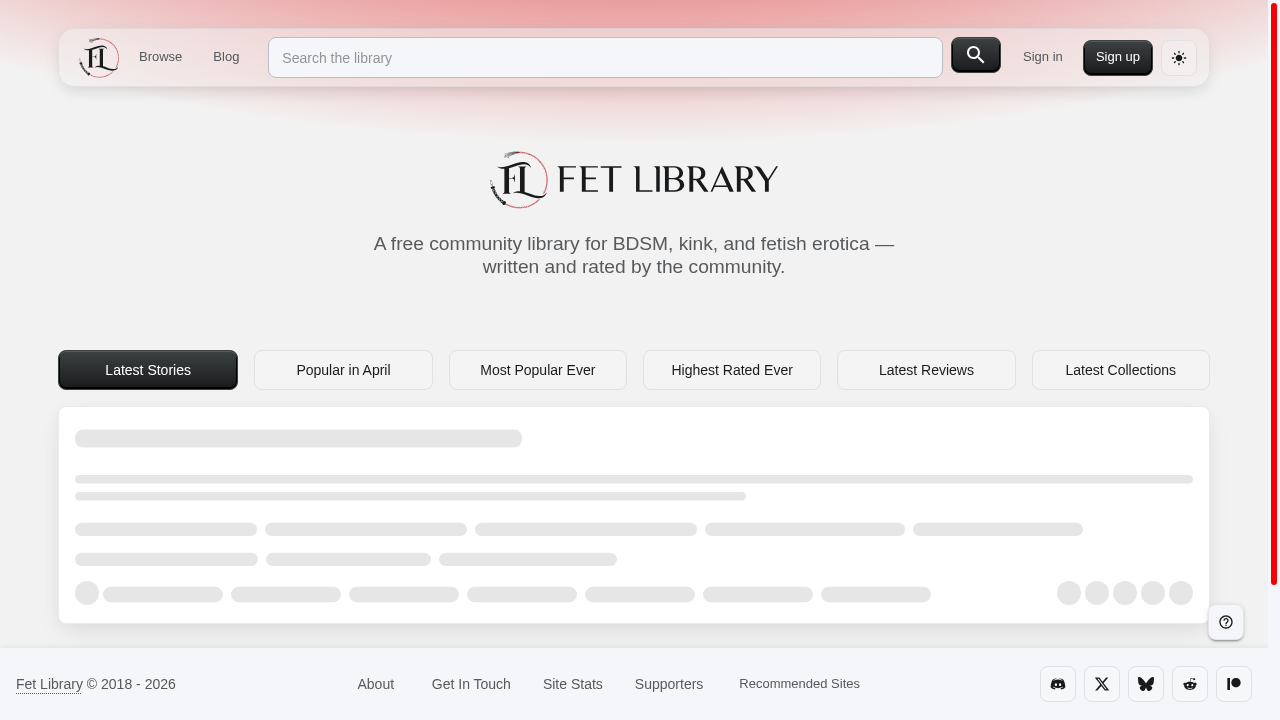This screenshot has width=1280, height=720.
Task: Click the search magnifier icon
Action: click(x=975, y=55)
